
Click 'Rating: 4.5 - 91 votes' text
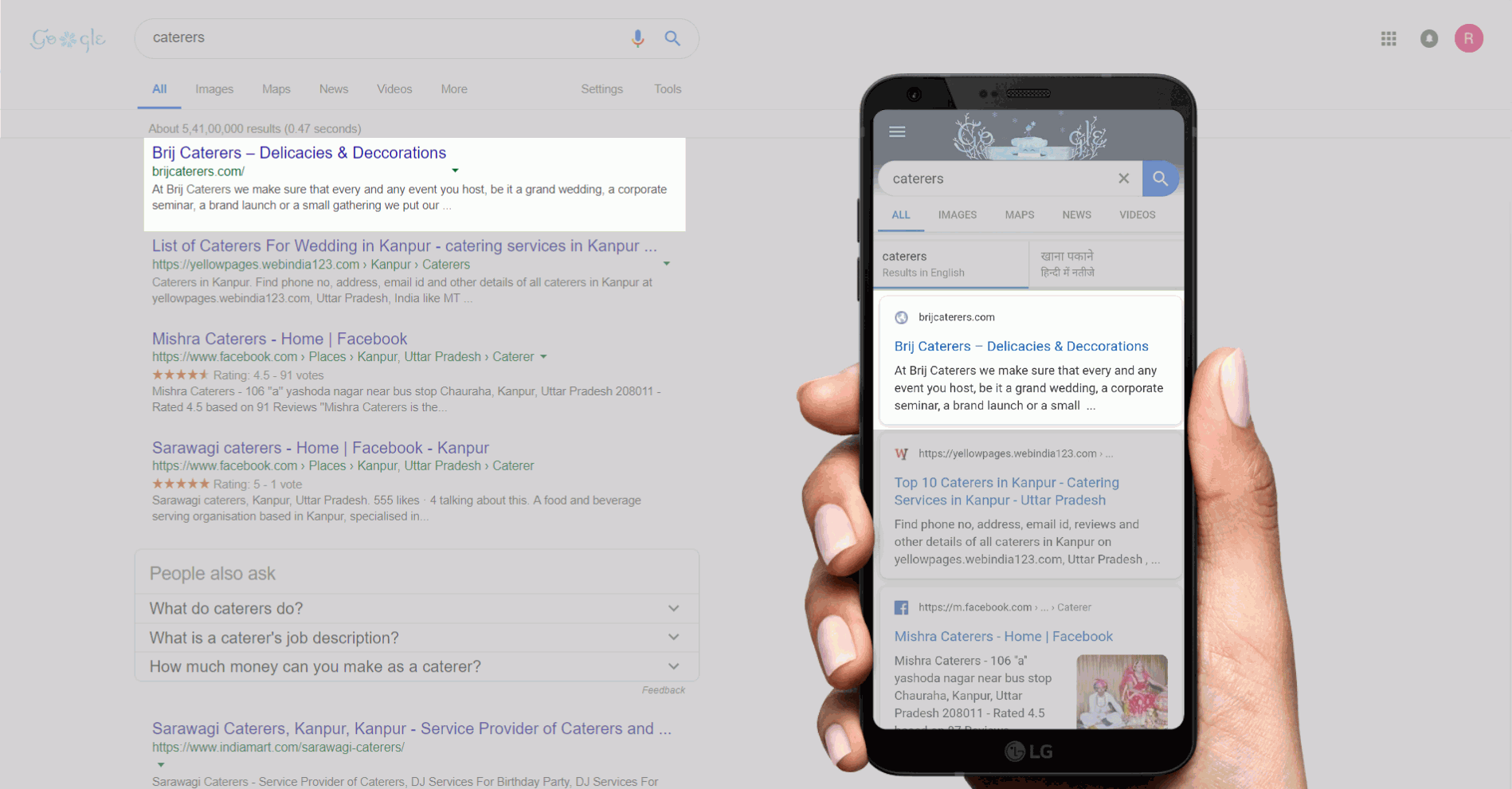[x=268, y=375]
